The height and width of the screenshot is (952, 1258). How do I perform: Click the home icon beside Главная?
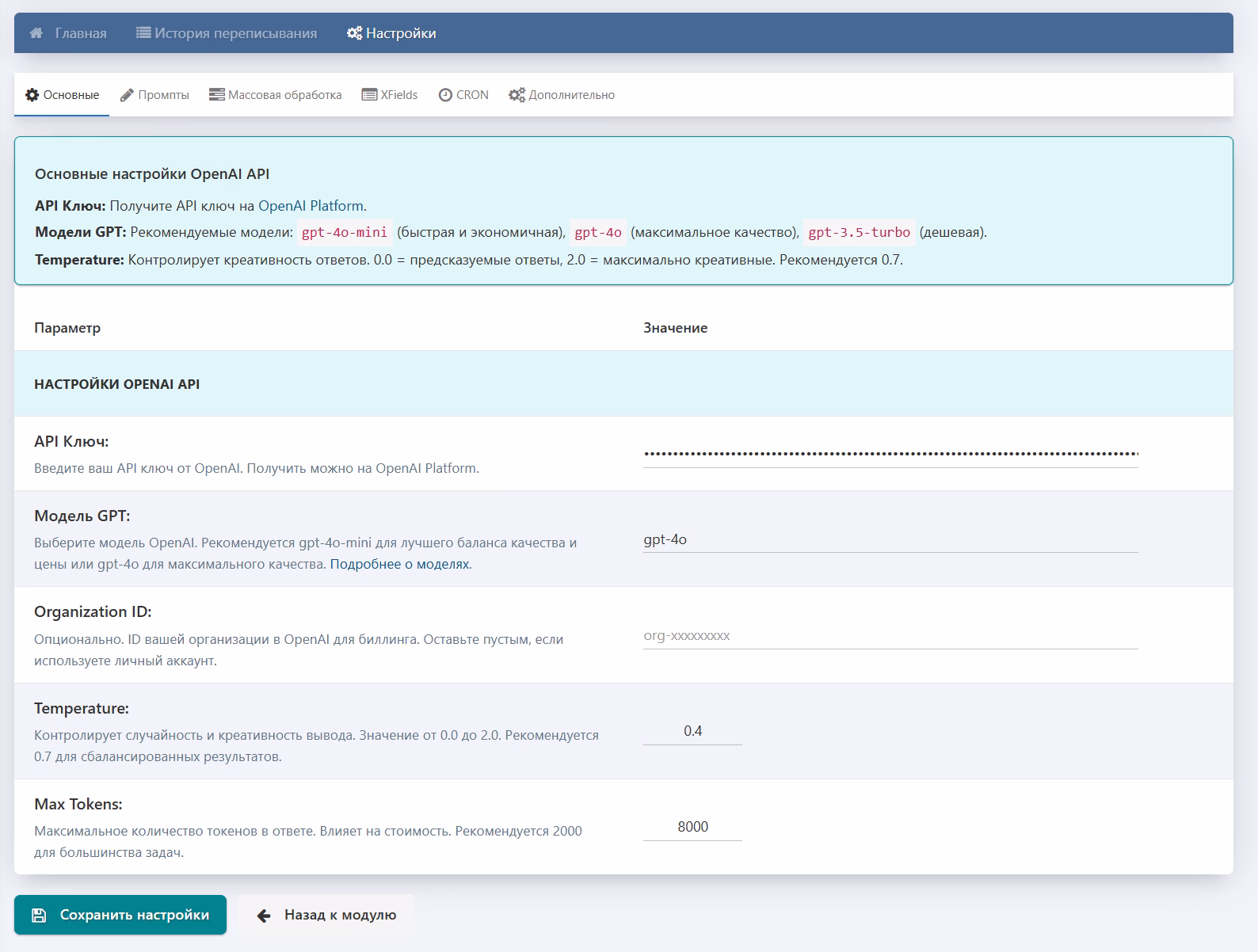click(36, 33)
